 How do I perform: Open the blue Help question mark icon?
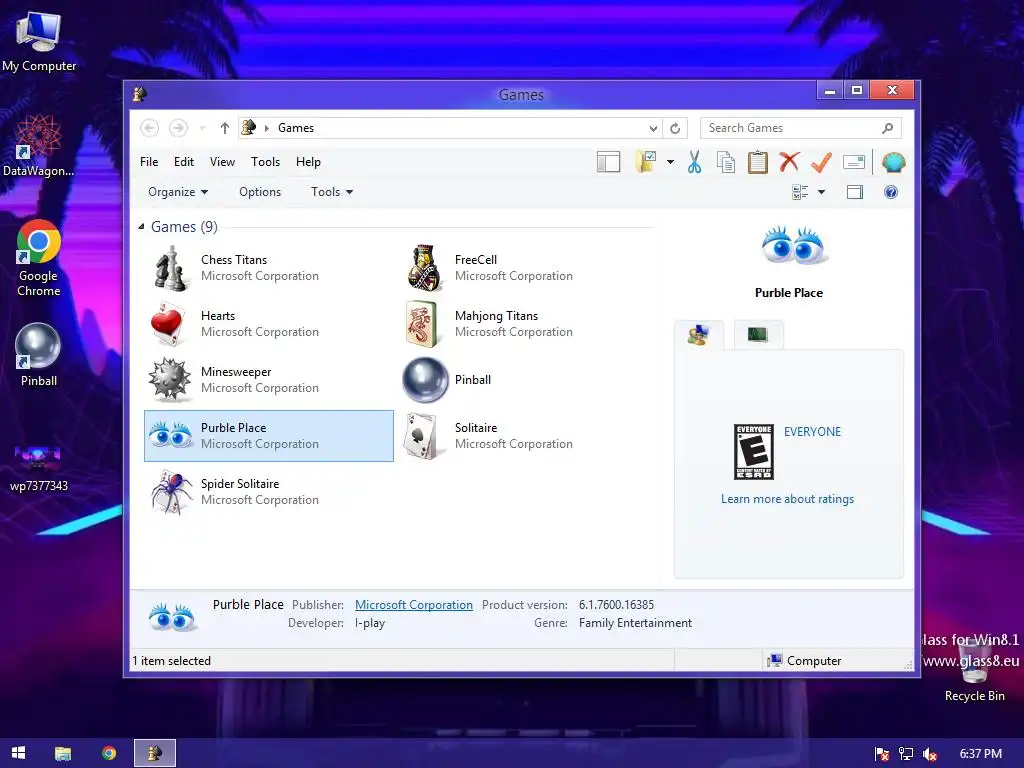click(891, 192)
